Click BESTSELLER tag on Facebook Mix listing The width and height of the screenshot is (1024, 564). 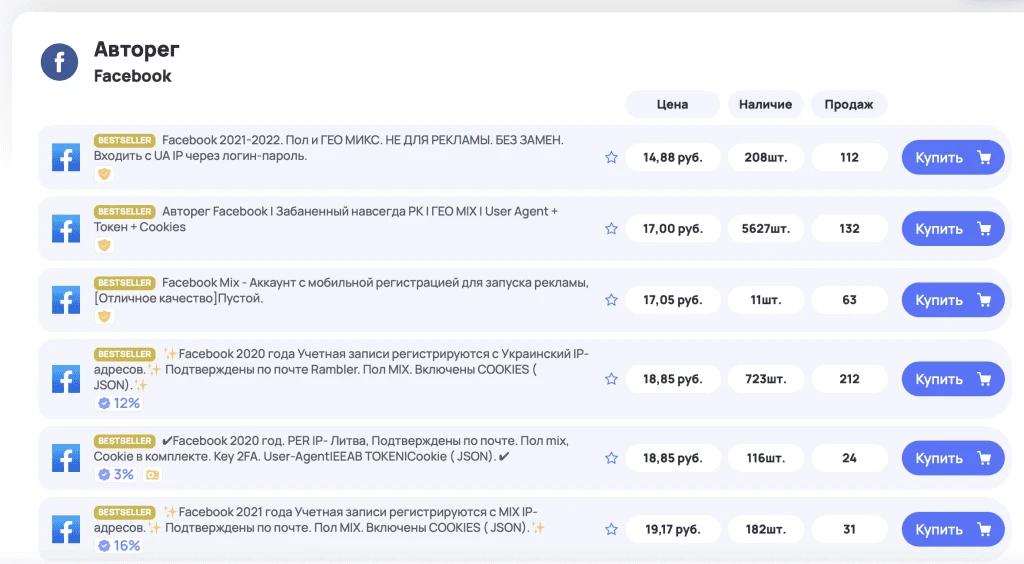coord(124,283)
